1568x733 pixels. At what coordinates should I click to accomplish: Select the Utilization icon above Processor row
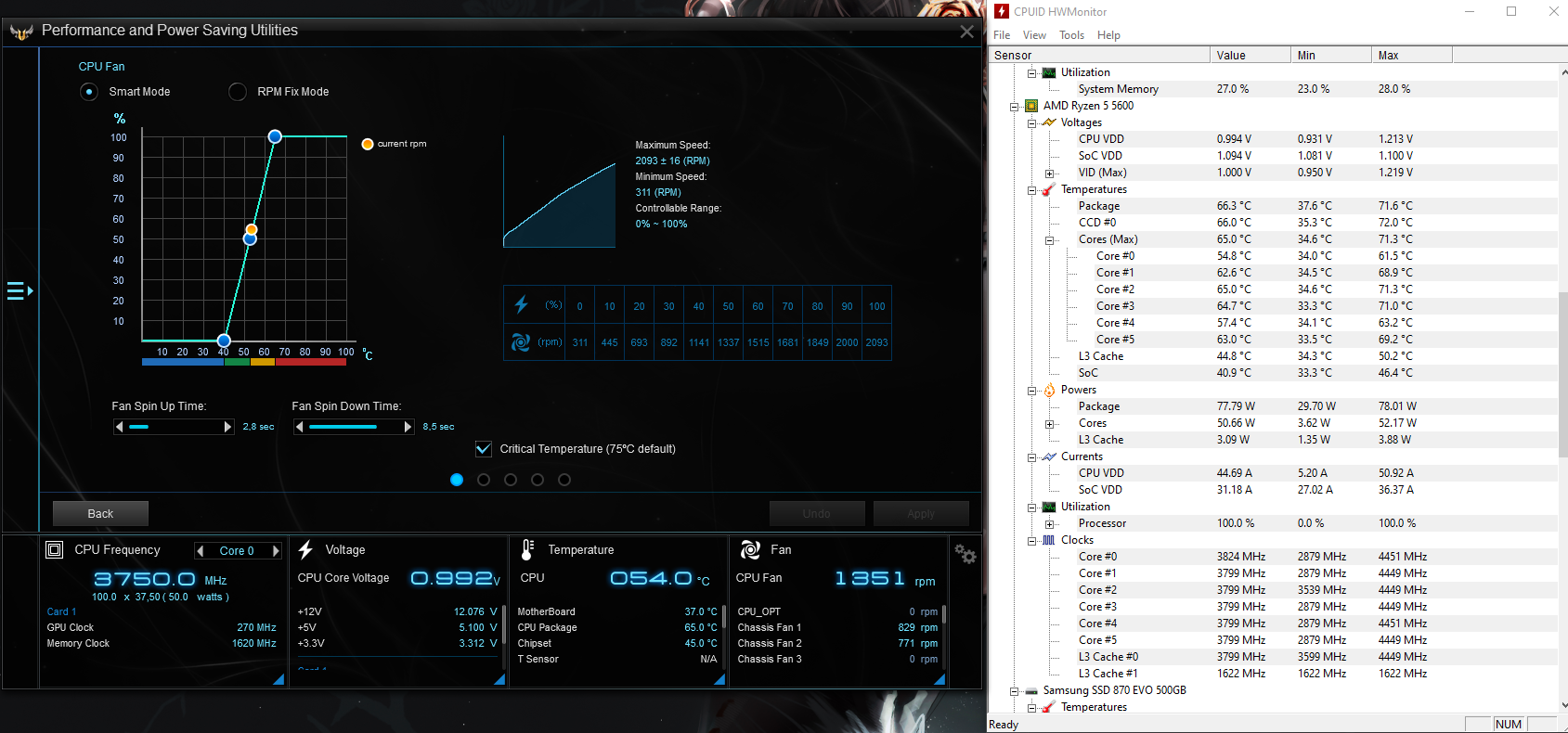click(x=1049, y=507)
